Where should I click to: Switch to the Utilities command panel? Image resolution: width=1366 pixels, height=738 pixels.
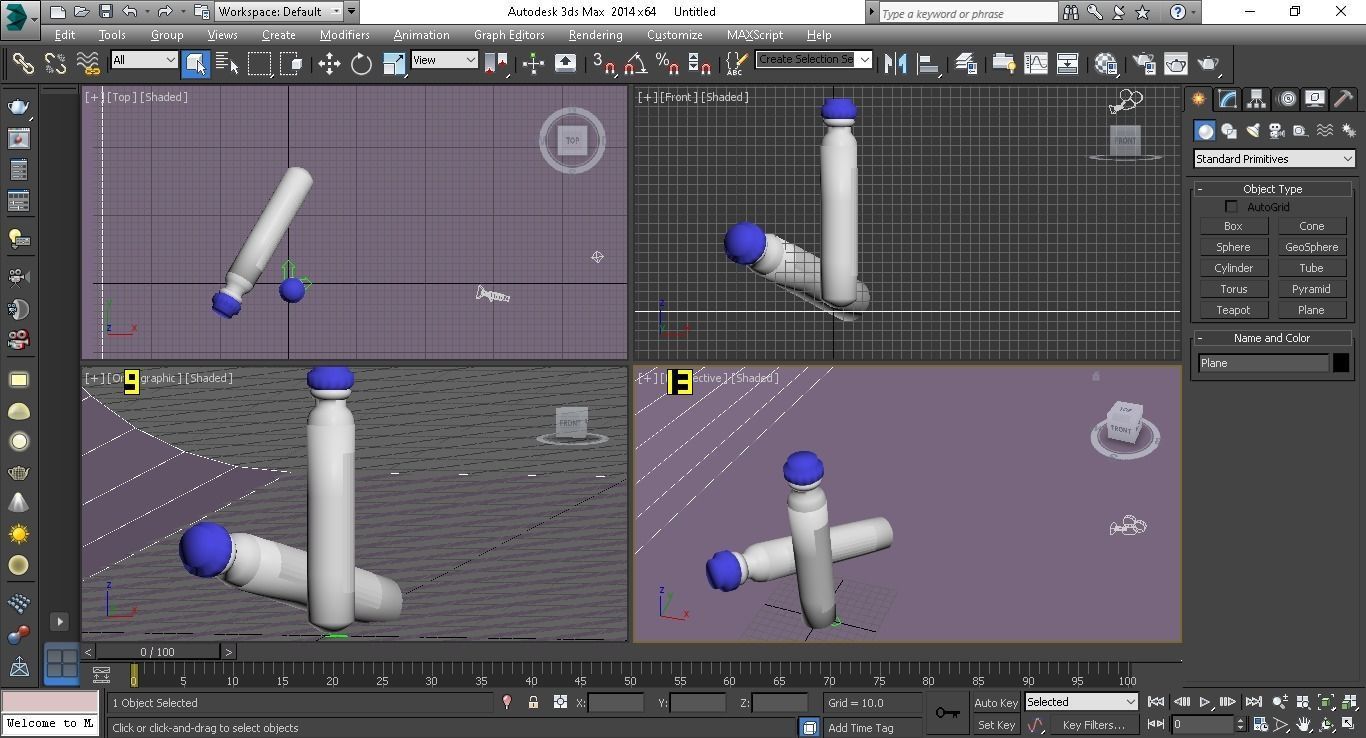click(1344, 98)
